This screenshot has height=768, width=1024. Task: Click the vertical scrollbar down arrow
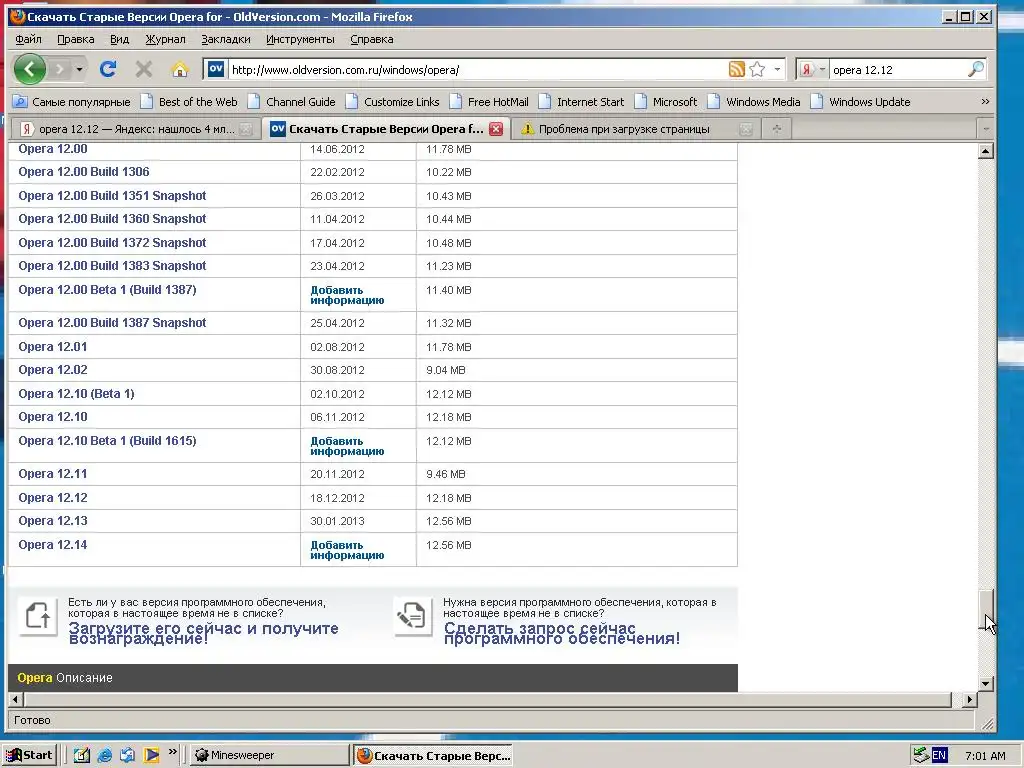986,684
